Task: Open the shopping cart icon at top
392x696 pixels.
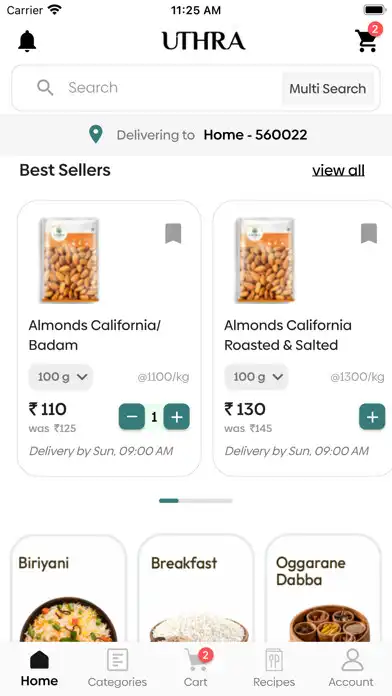Action: 367,39
